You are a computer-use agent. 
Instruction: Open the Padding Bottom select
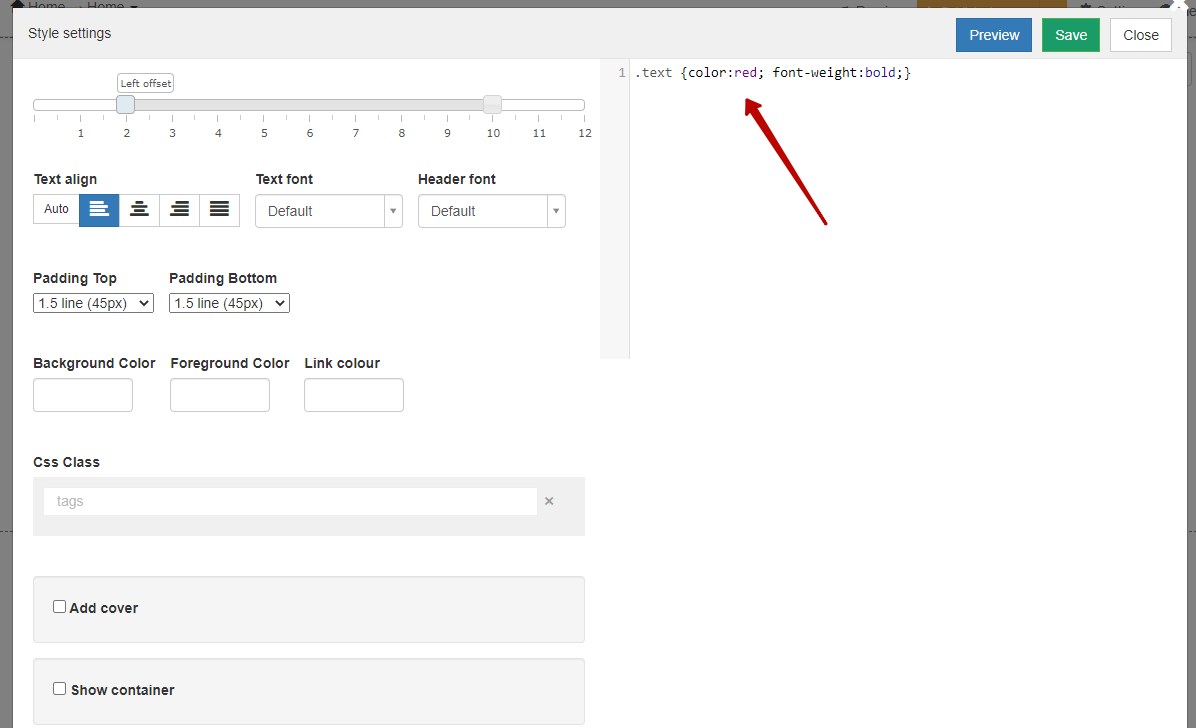(229, 303)
